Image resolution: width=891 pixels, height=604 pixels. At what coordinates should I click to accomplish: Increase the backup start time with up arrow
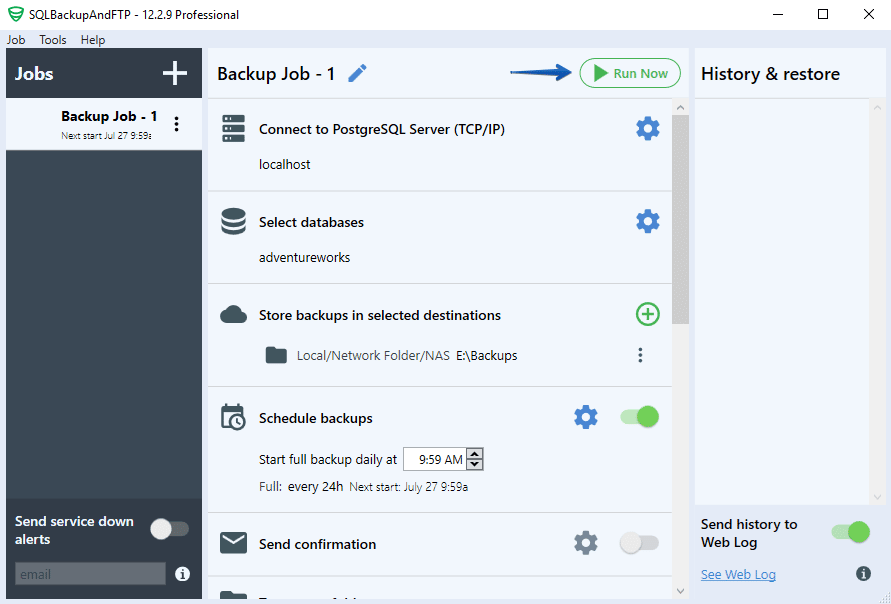(474, 453)
